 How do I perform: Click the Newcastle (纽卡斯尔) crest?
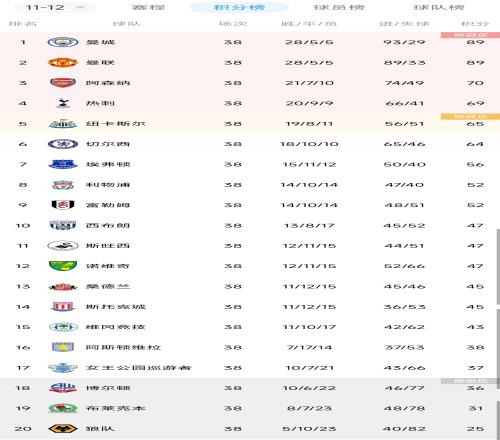pos(63,124)
